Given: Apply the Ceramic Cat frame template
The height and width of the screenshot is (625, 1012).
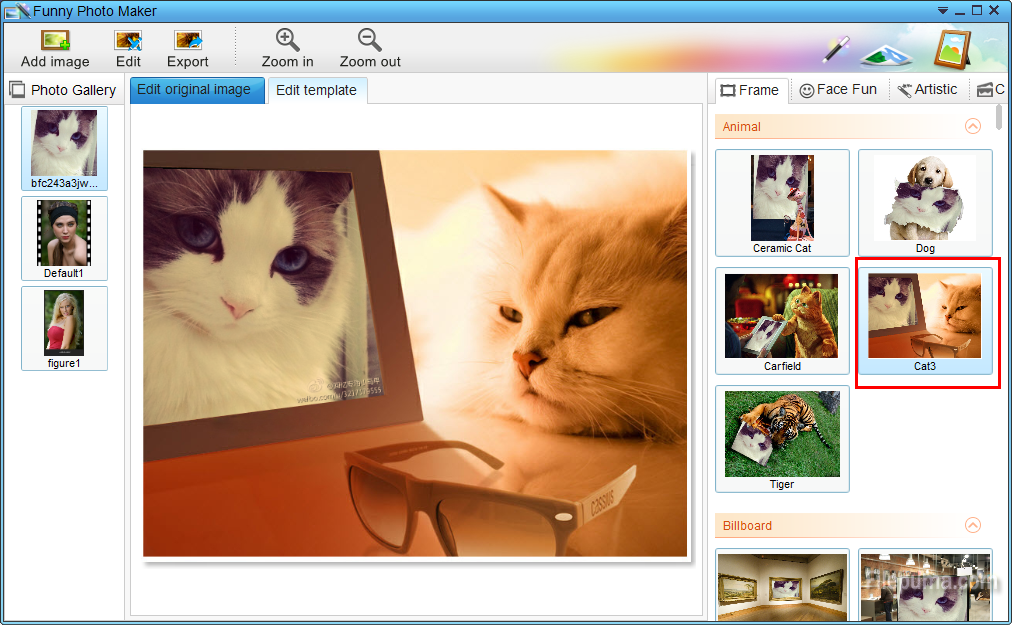Looking at the screenshot, I should click(782, 203).
